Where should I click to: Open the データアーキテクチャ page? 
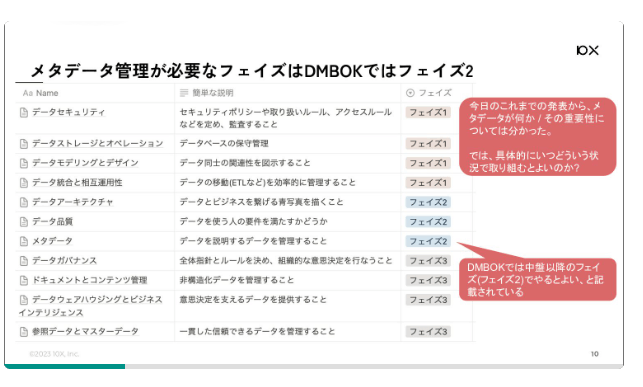click(x=73, y=202)
